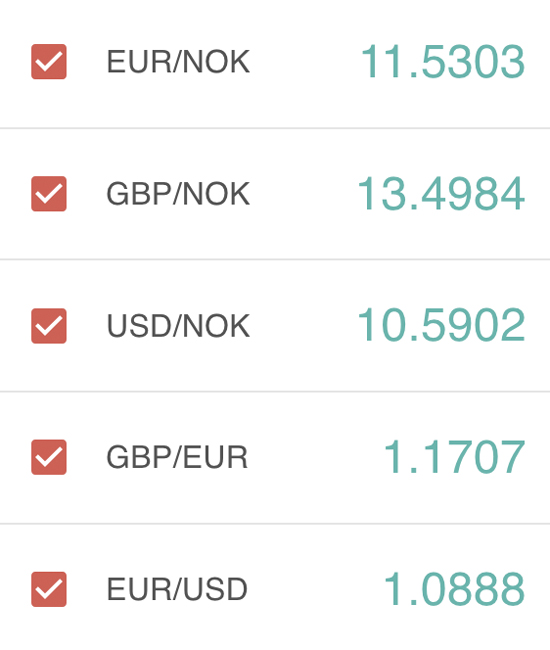Disable the EUR/USD checkbox
Screen dimensions: 550x650
coord(49,589)
